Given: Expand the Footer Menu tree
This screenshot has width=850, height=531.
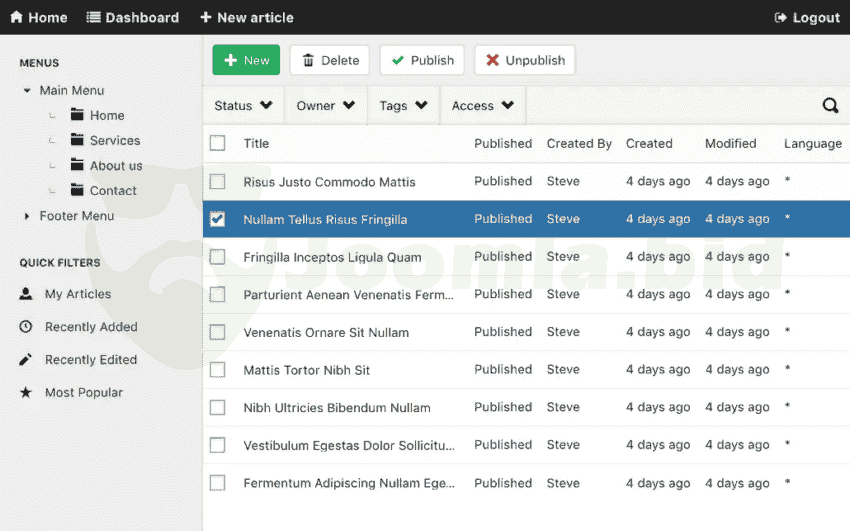Looking at the screenshot, I should pyautogui.click(x=27, y=216).
